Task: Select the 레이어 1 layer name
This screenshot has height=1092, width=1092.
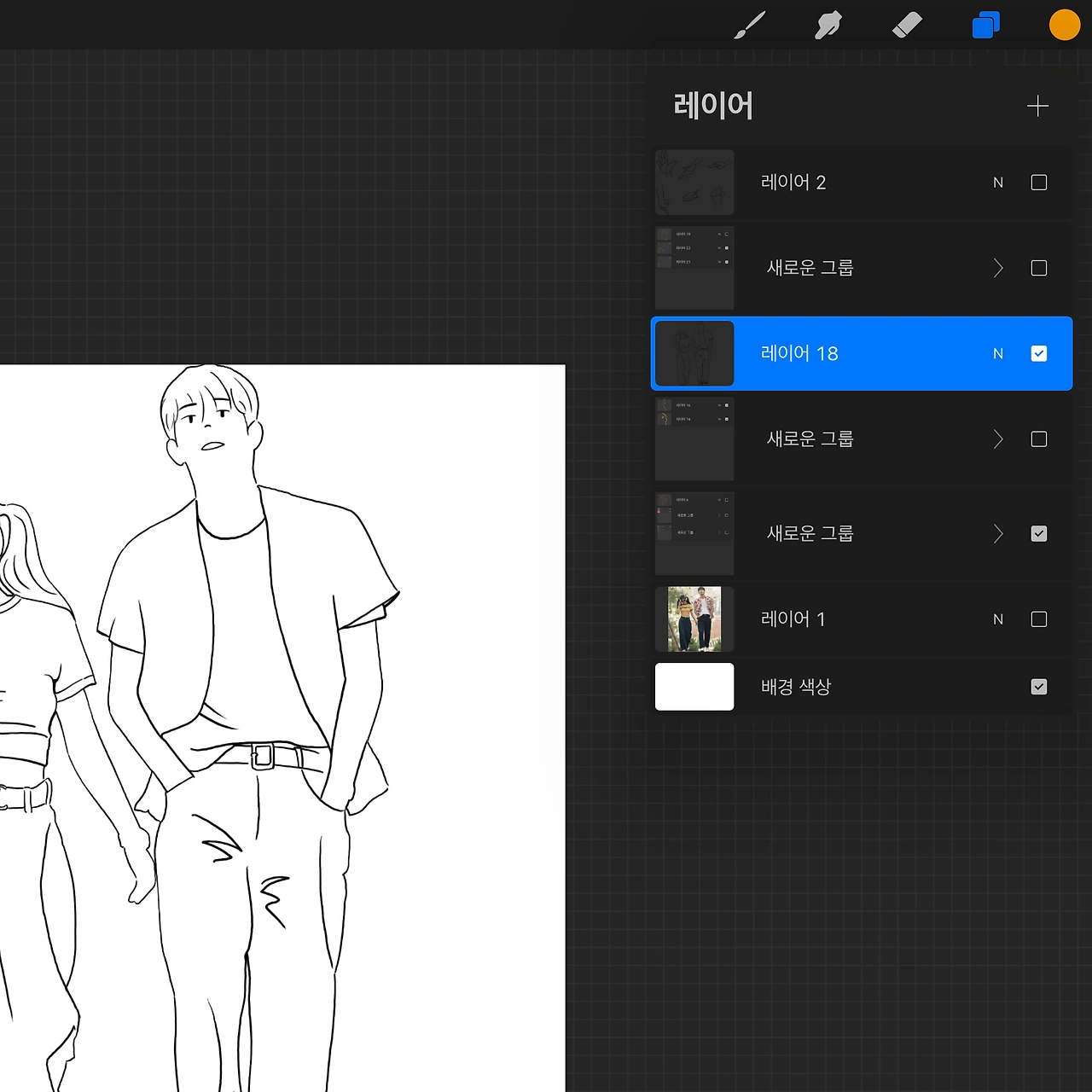Action: [793, 619]
